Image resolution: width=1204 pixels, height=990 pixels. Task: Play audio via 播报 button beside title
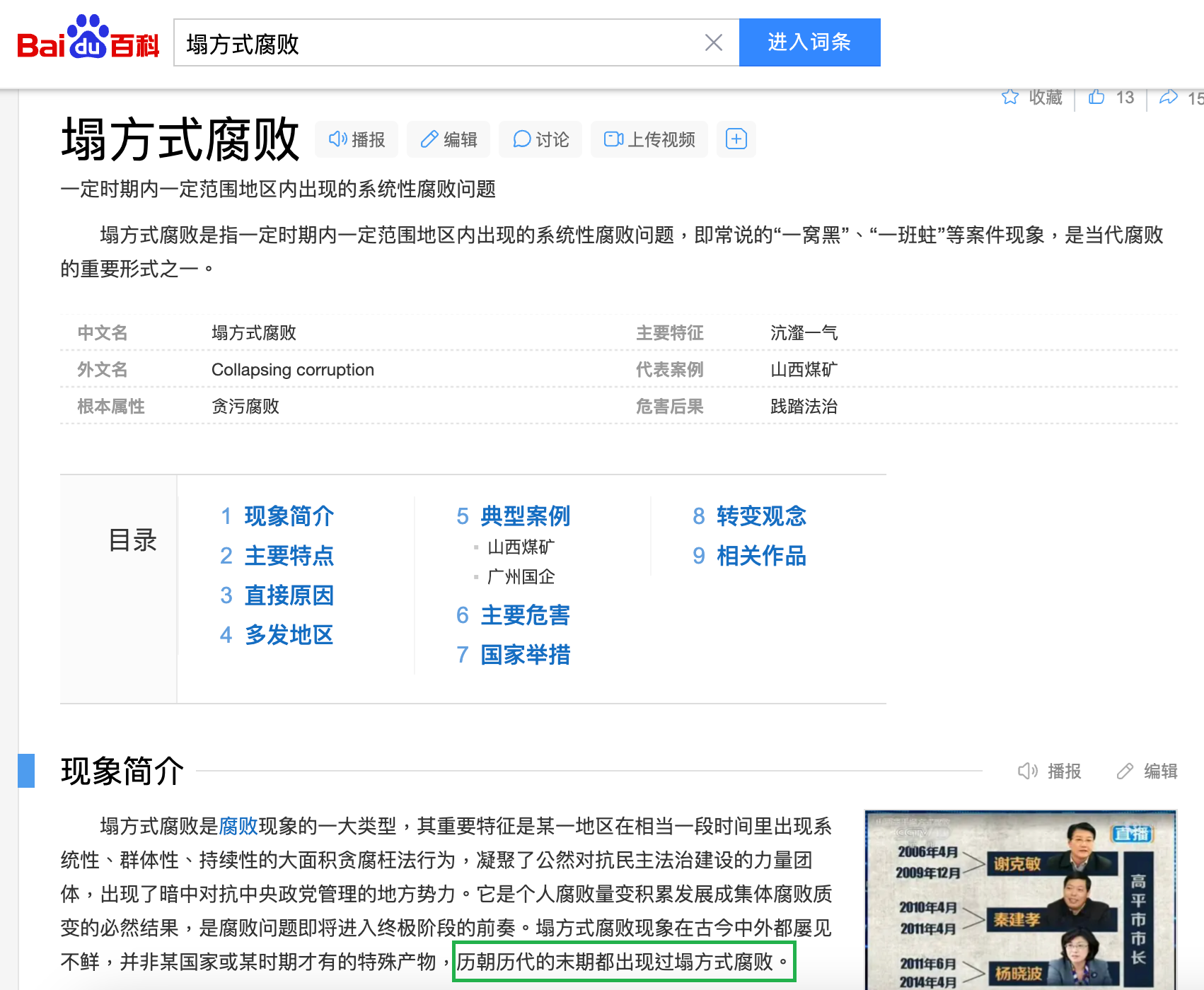[x=357, y=139]
